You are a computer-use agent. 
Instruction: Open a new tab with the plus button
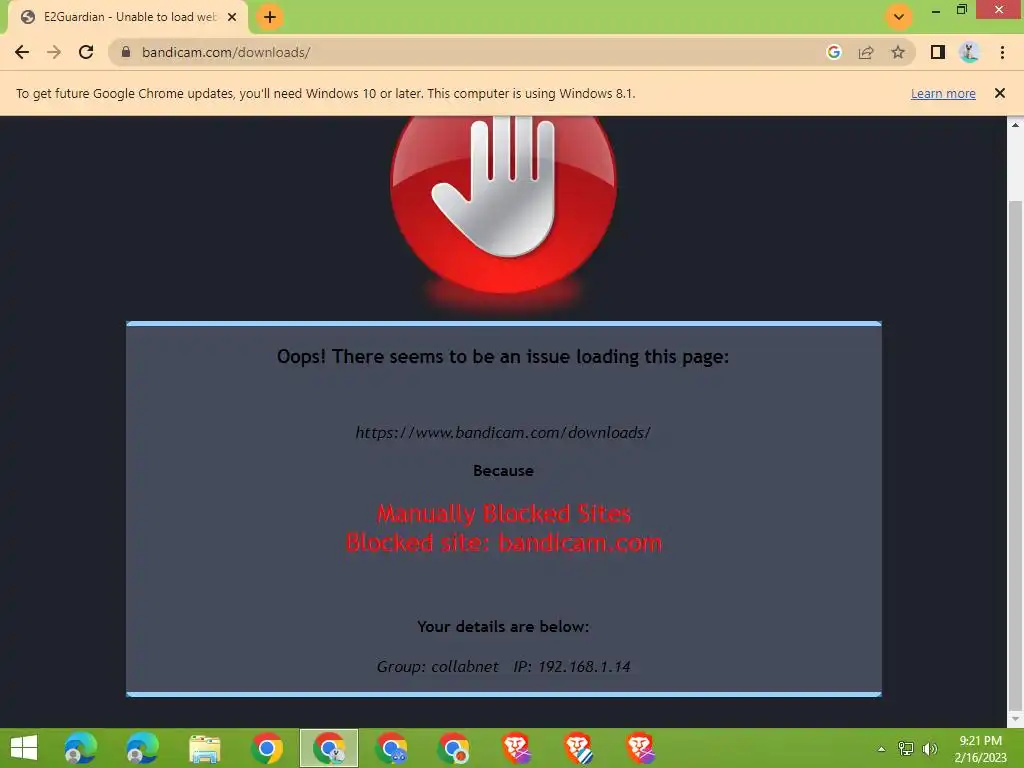270,17
